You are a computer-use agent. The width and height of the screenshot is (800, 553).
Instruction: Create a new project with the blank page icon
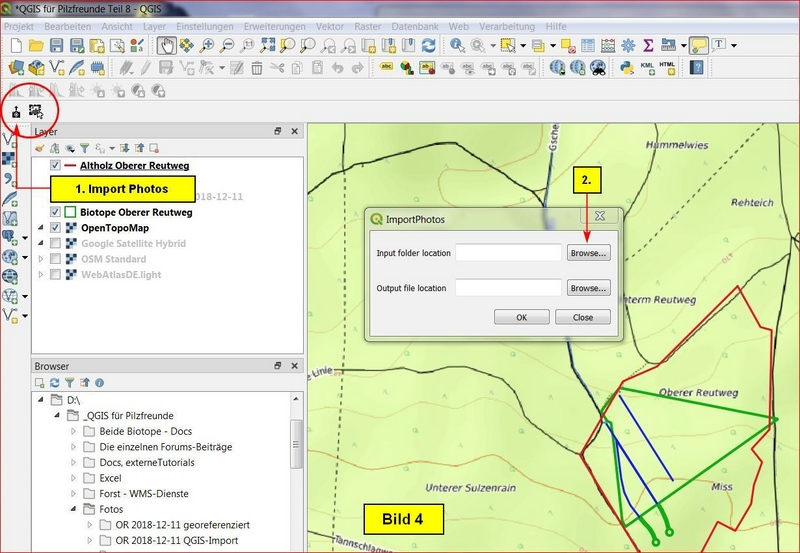tap(16, 45)
